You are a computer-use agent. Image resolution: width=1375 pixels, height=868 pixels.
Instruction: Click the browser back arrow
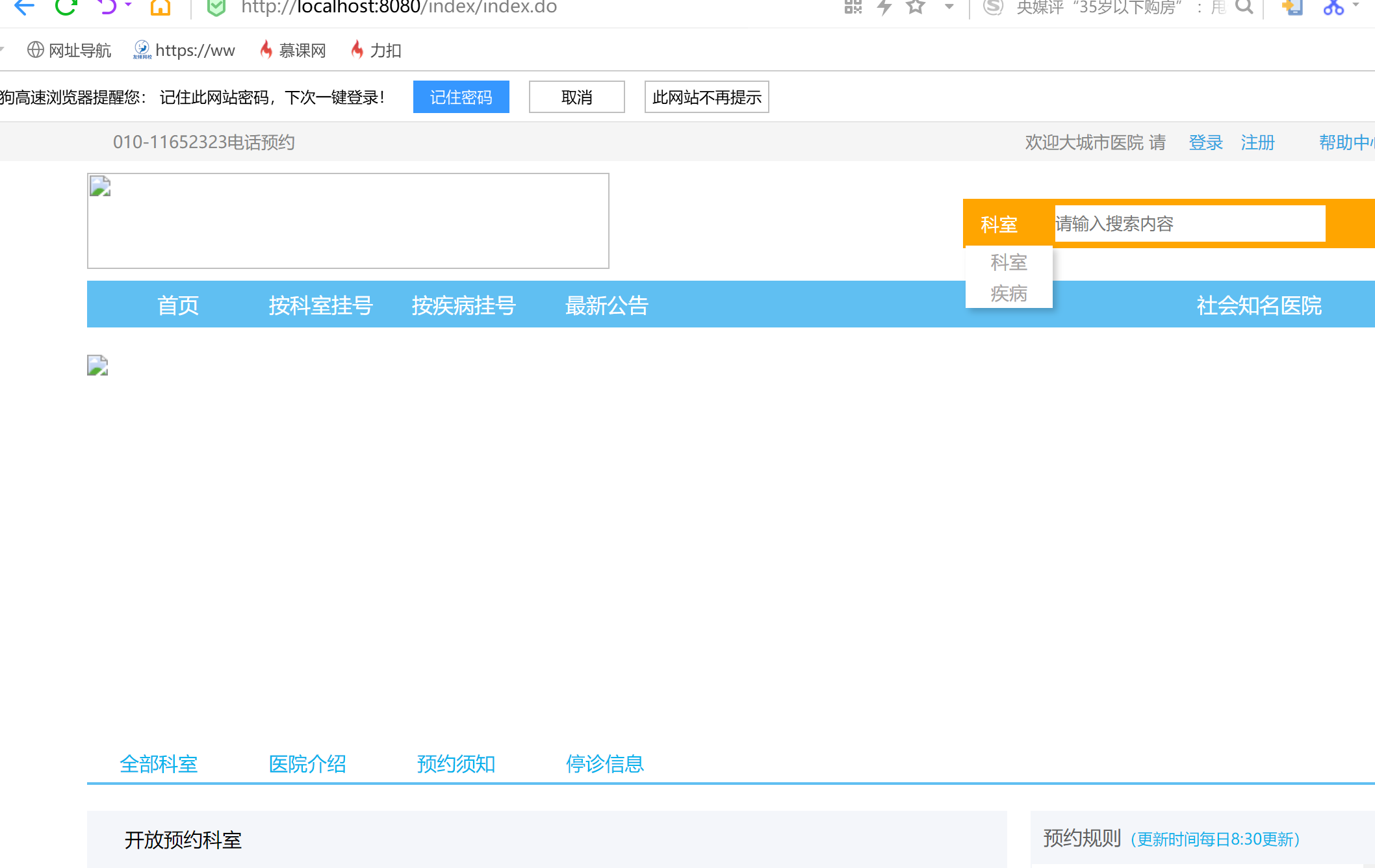coord(24,6)
